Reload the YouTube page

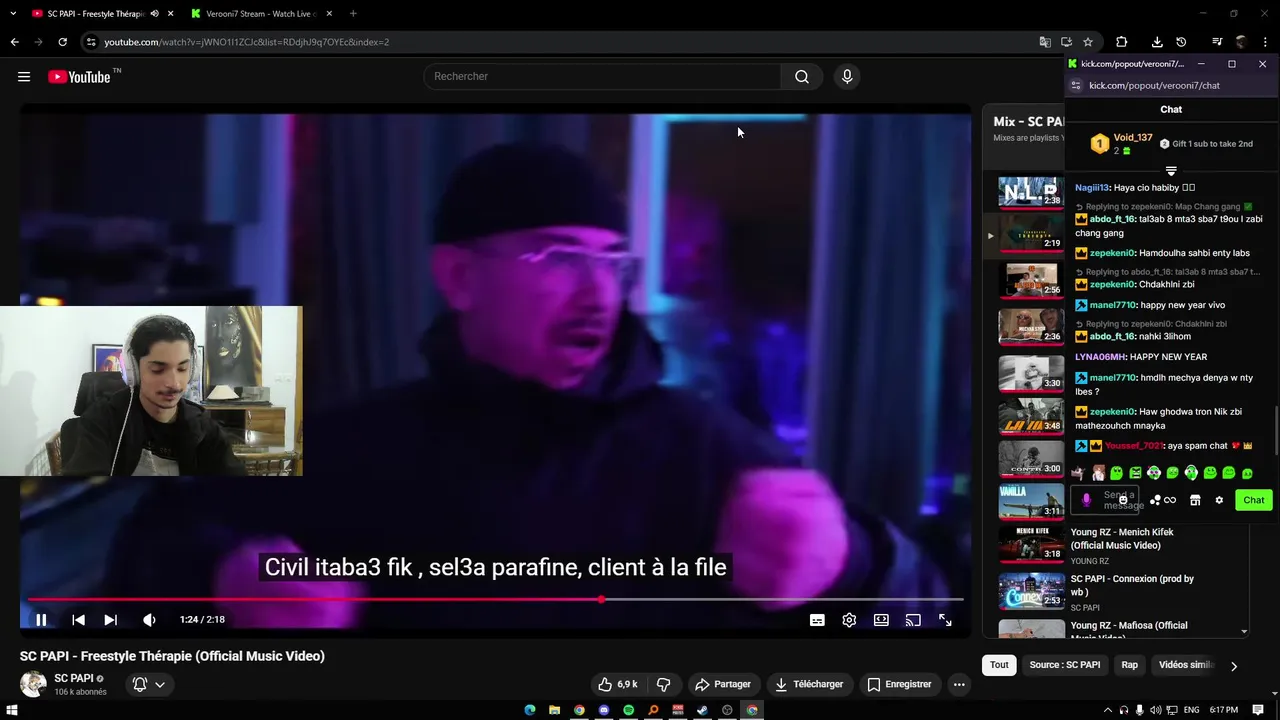(62, 42)
